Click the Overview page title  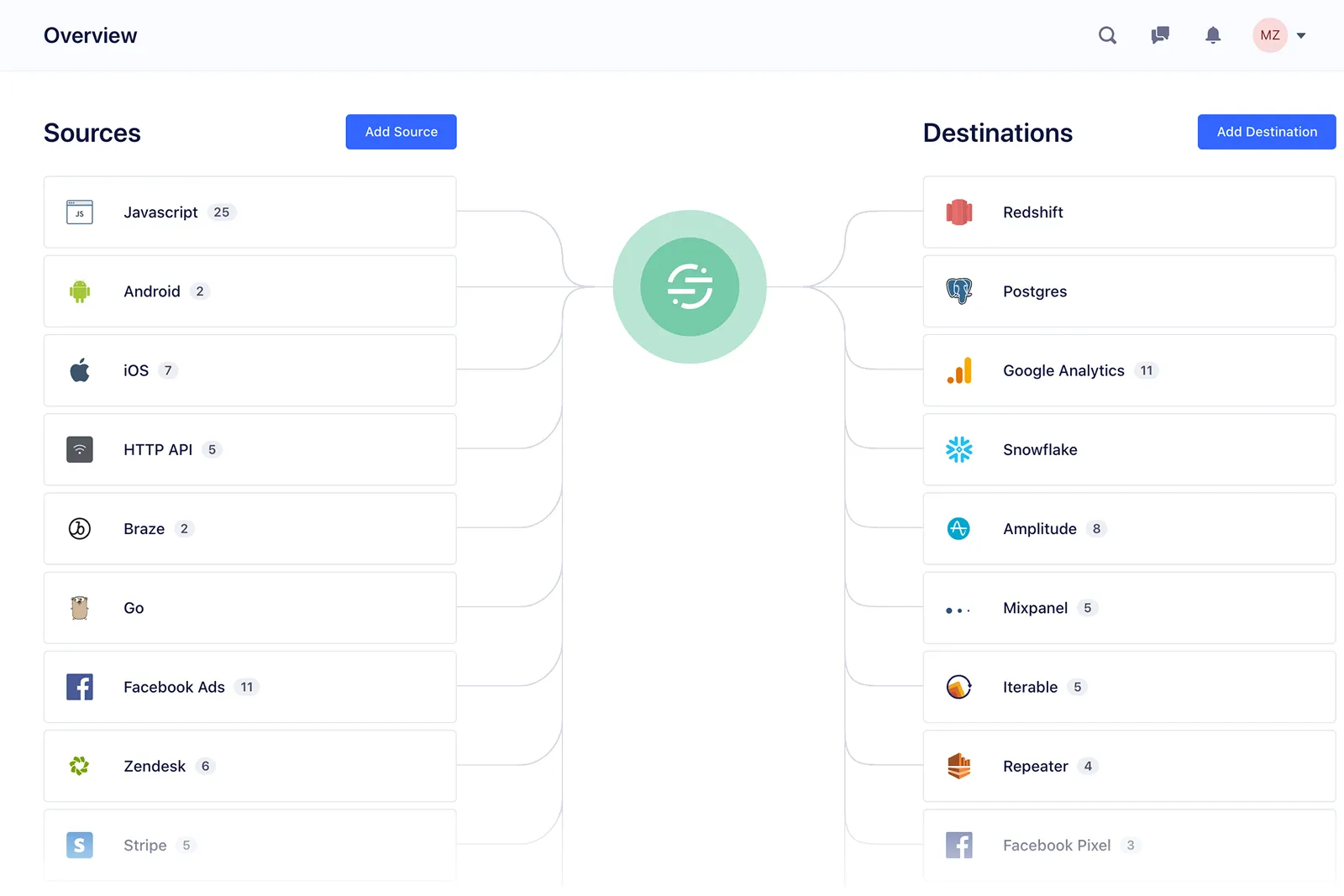pos(90,35)
